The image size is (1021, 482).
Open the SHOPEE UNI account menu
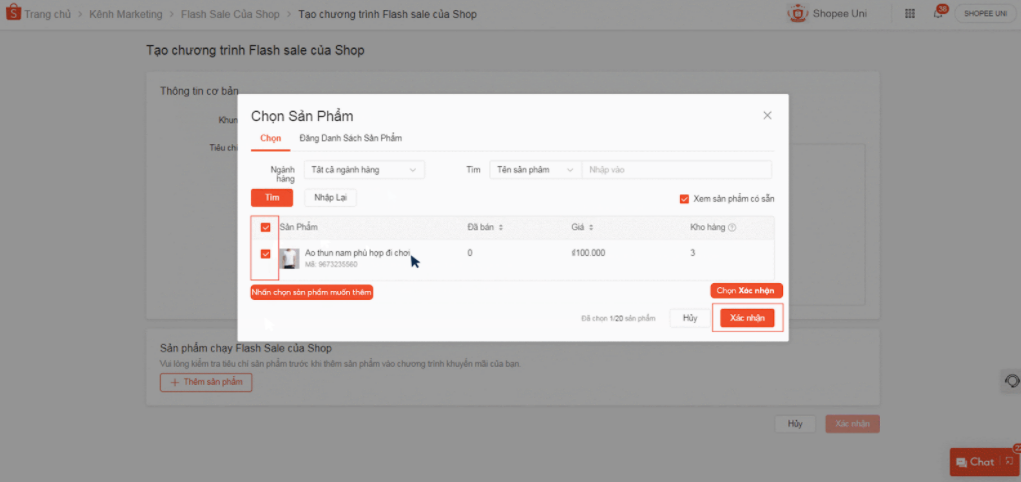pos(985,14)
